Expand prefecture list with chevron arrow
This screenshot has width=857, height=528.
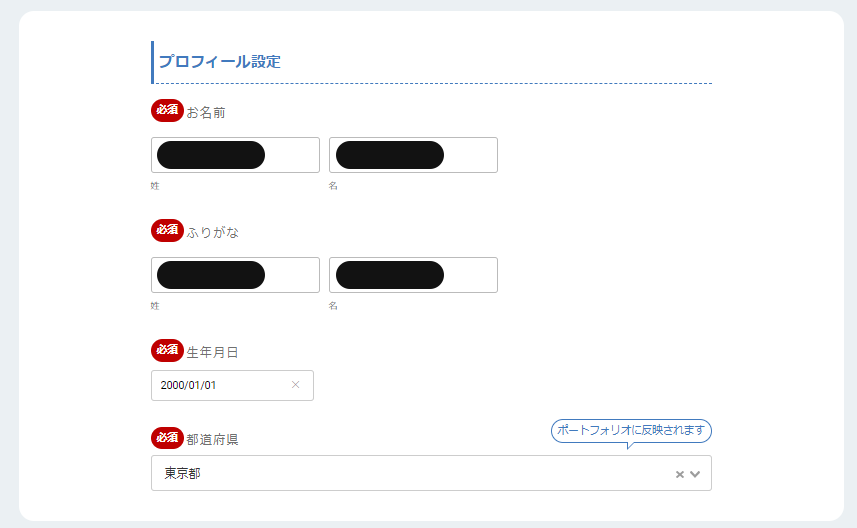(695, 474)
